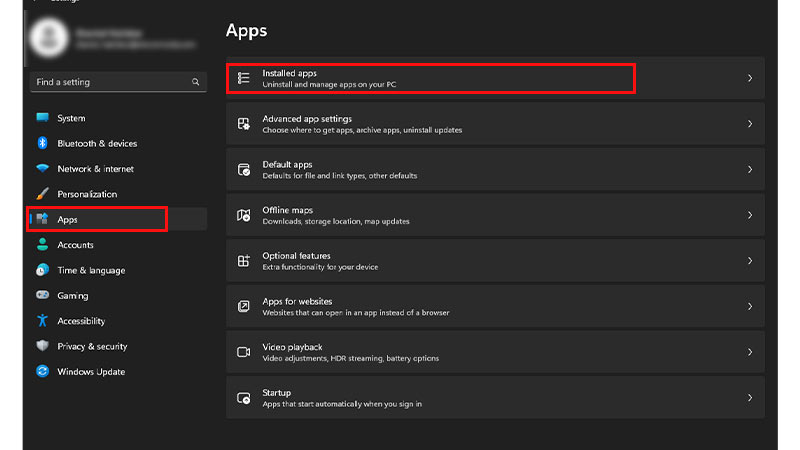This screenshot has width=800, height=450.
Task: Click 'Extra functionality for your device' text
Action: click(320, 267)
